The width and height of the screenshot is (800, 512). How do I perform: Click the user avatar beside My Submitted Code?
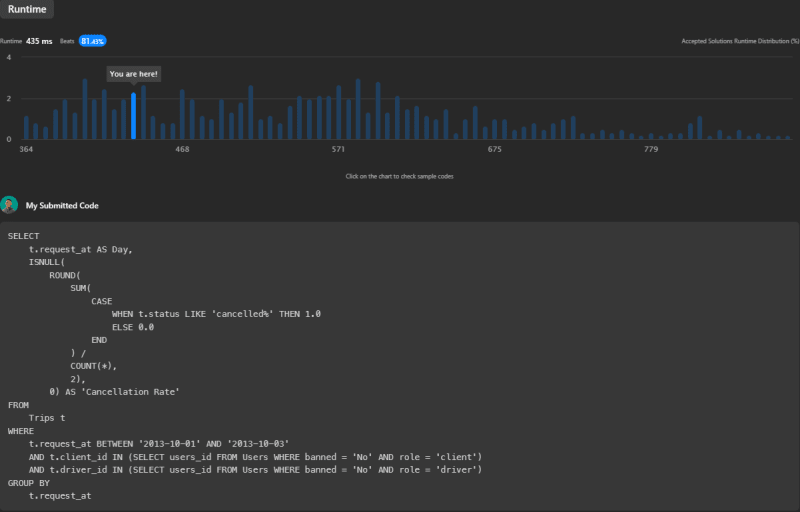pyautogui.click(x=9, y=205)
